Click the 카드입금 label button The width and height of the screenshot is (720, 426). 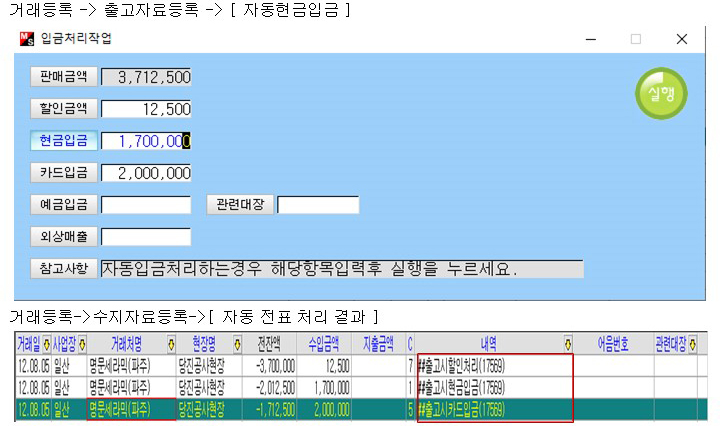64,173
